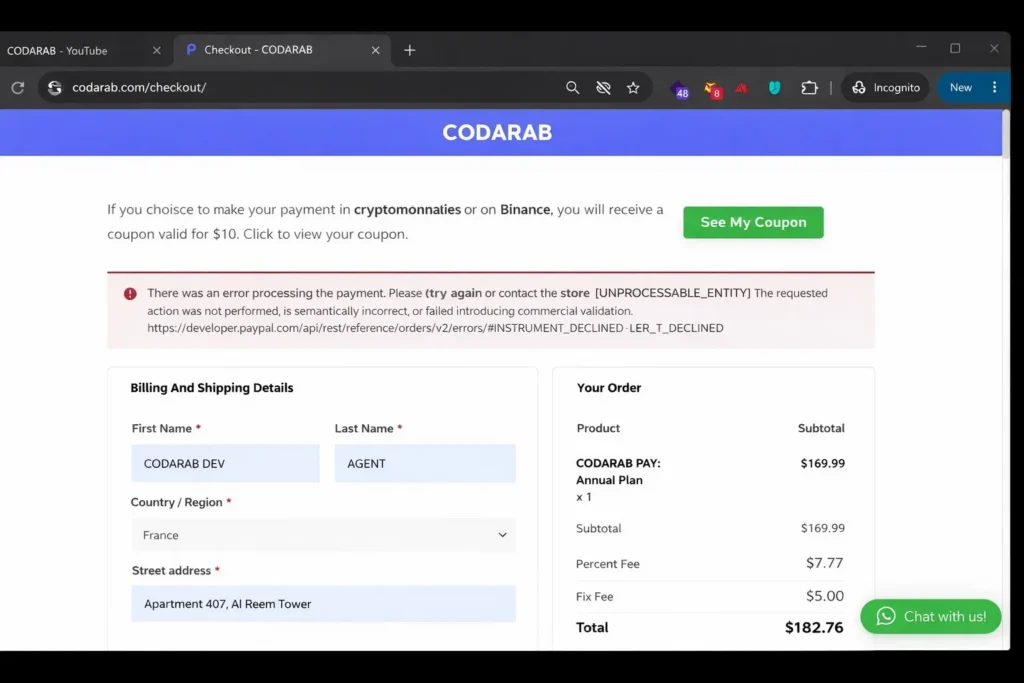1024x683 pixels.
Task: Open the Extensions puzzle-piece icon
Action: click(x=809, y=89)
